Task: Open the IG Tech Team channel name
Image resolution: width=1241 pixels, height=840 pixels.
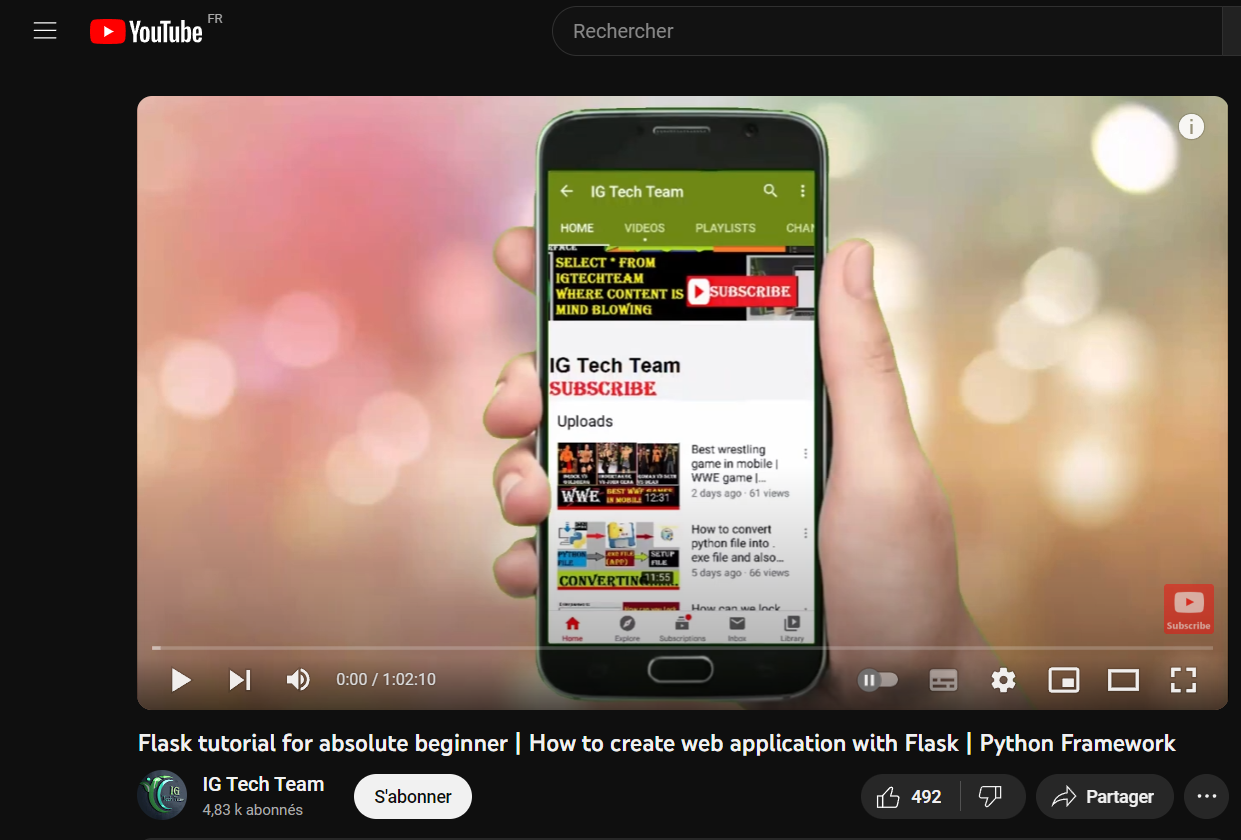Action: coord(263,784)
